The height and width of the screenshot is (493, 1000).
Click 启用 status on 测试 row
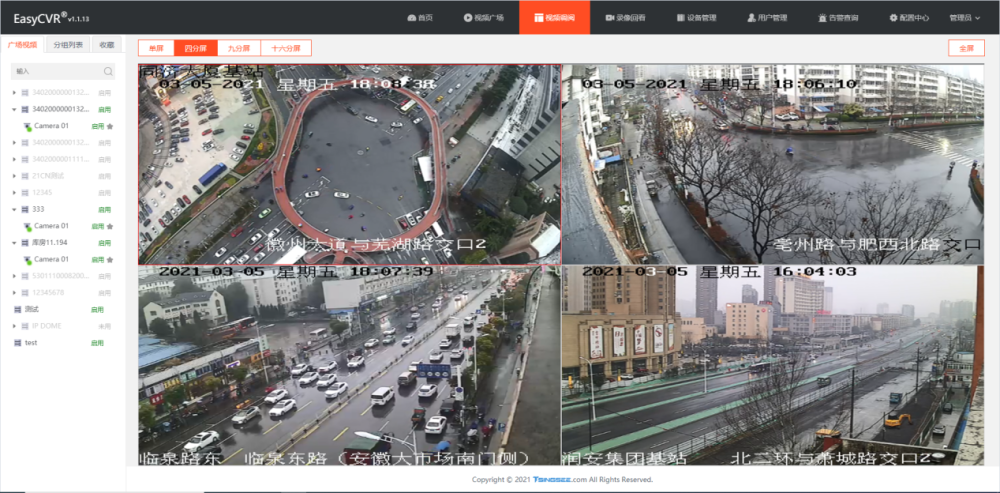(x=98, y=309)
